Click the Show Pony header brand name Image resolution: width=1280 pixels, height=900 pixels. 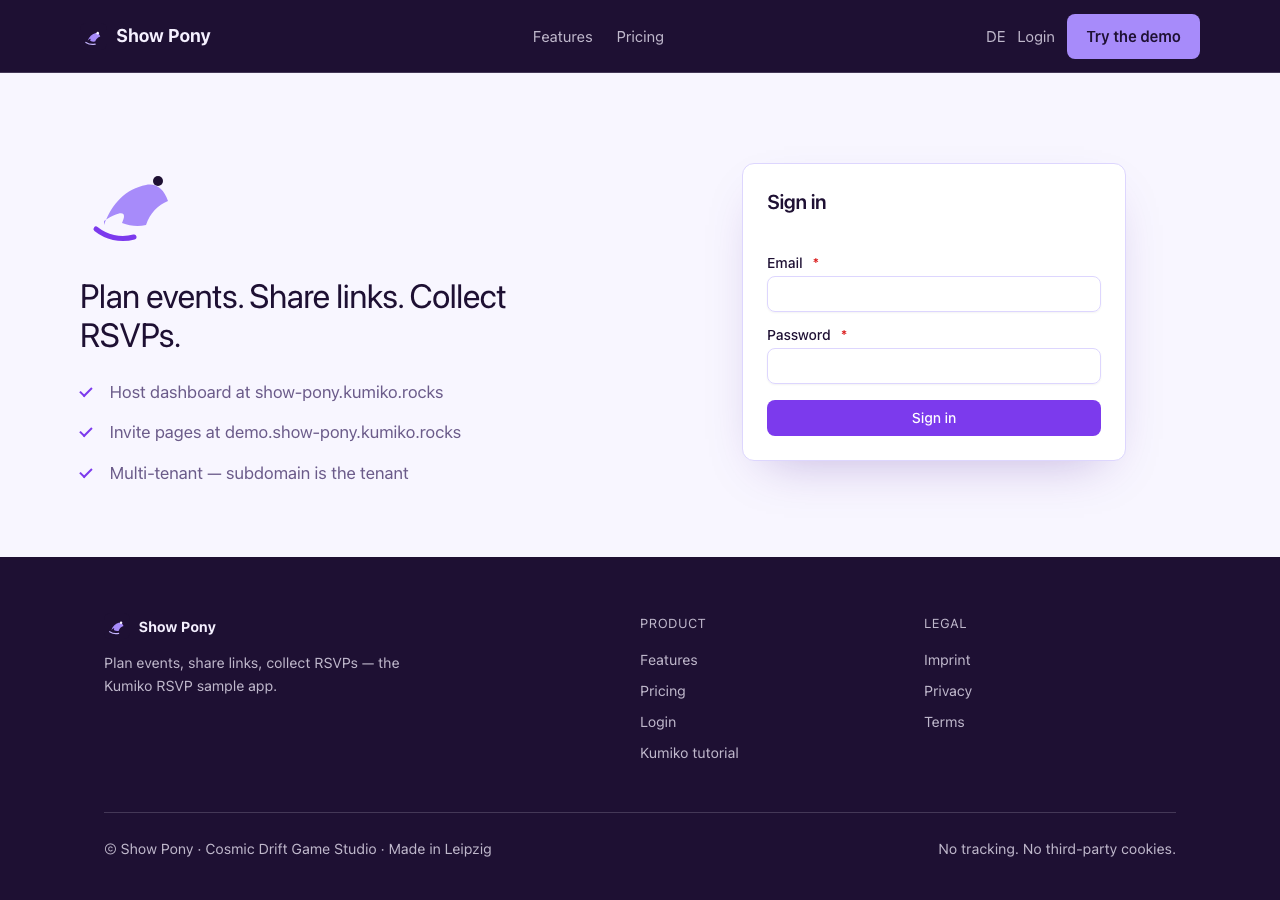[163, 36]
